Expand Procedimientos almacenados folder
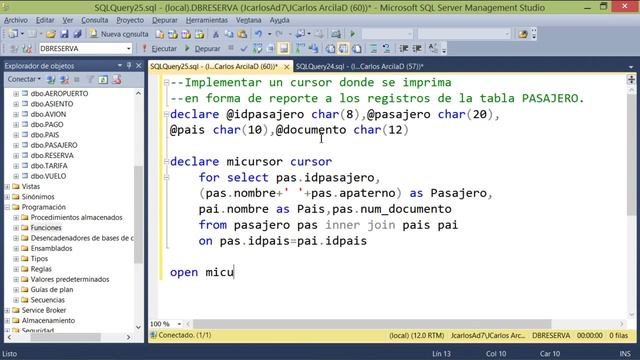Image resolution: width=640 pixels, height=360 pixels. tap(16, 218)
